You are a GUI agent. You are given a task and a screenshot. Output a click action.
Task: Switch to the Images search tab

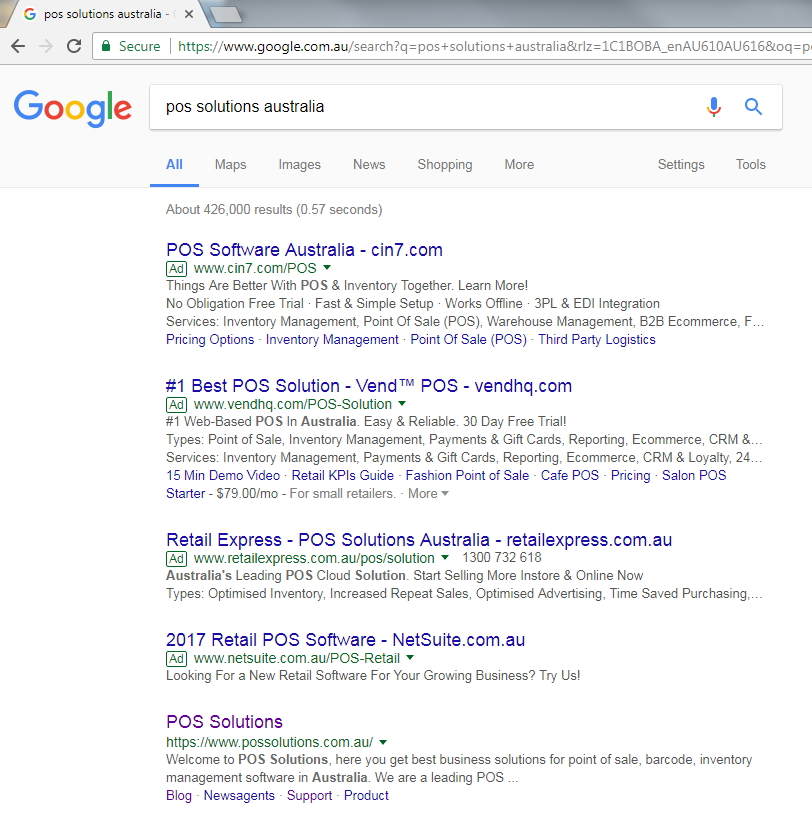point(299,164)
